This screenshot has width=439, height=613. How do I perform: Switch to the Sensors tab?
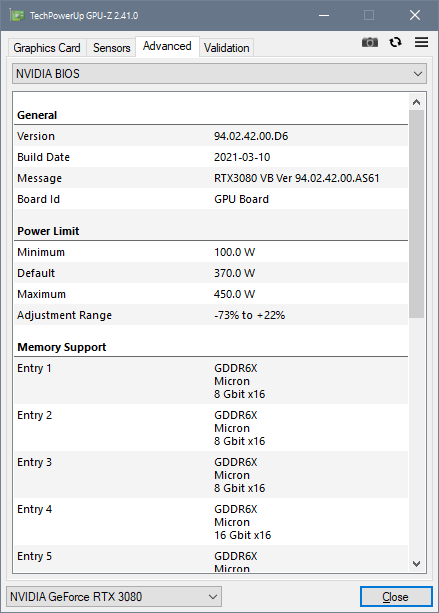[x=111, y=48]
